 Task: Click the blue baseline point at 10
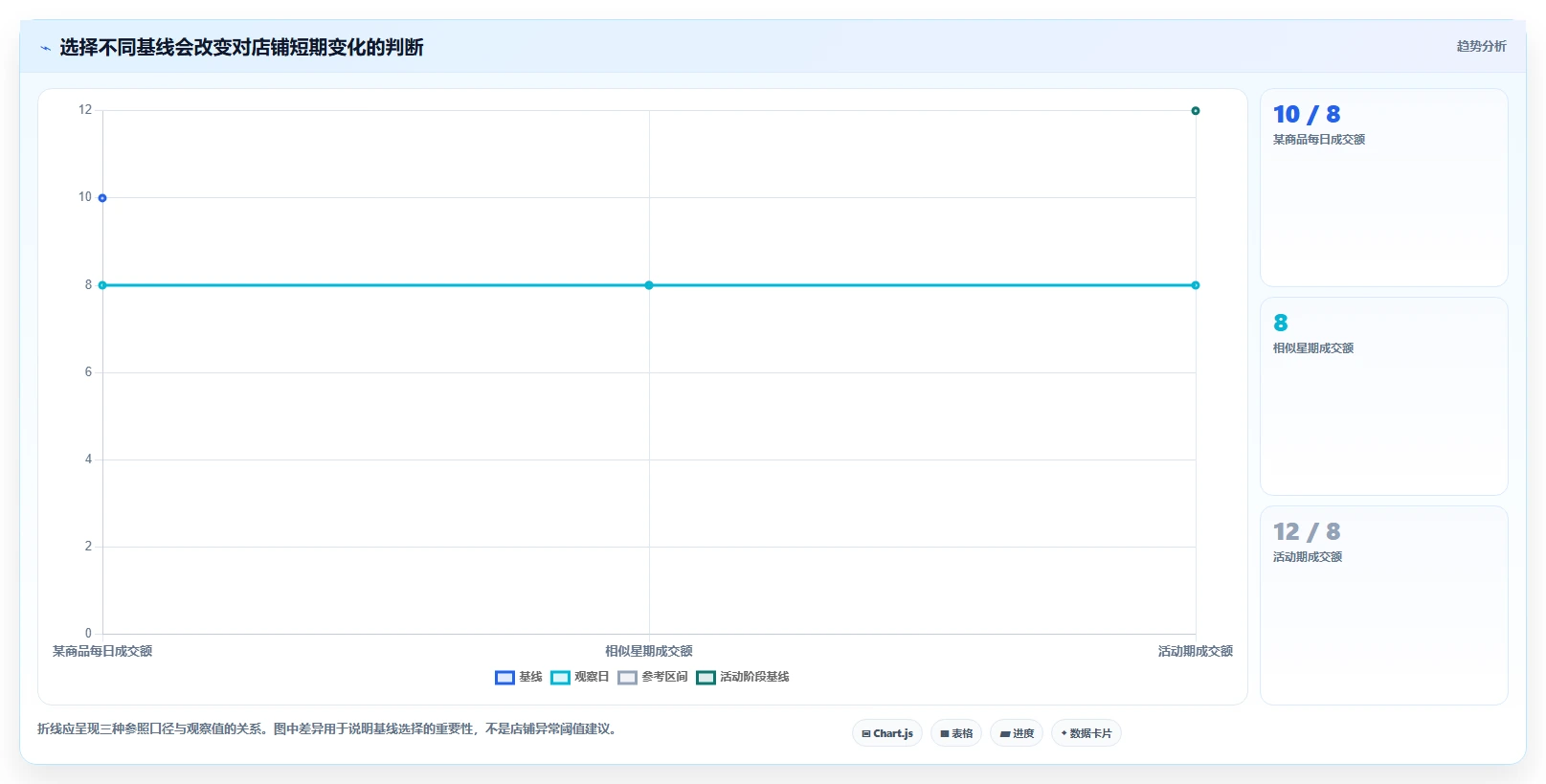tap(102, 198)
